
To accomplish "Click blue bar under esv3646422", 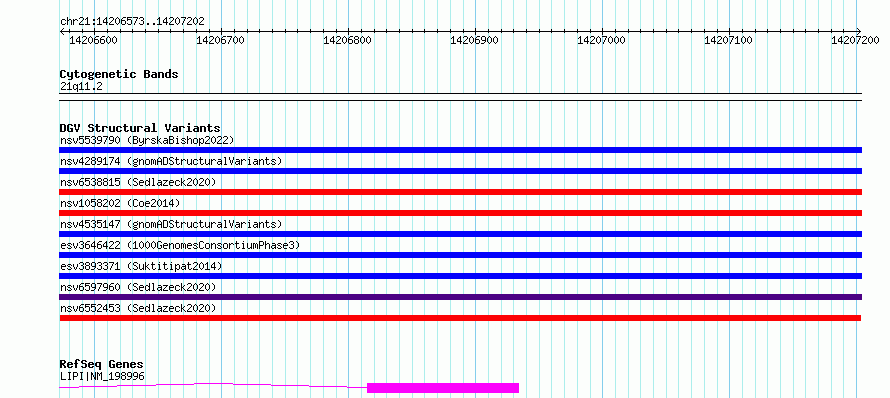I will pyautogui.click(x=461, y=255).
